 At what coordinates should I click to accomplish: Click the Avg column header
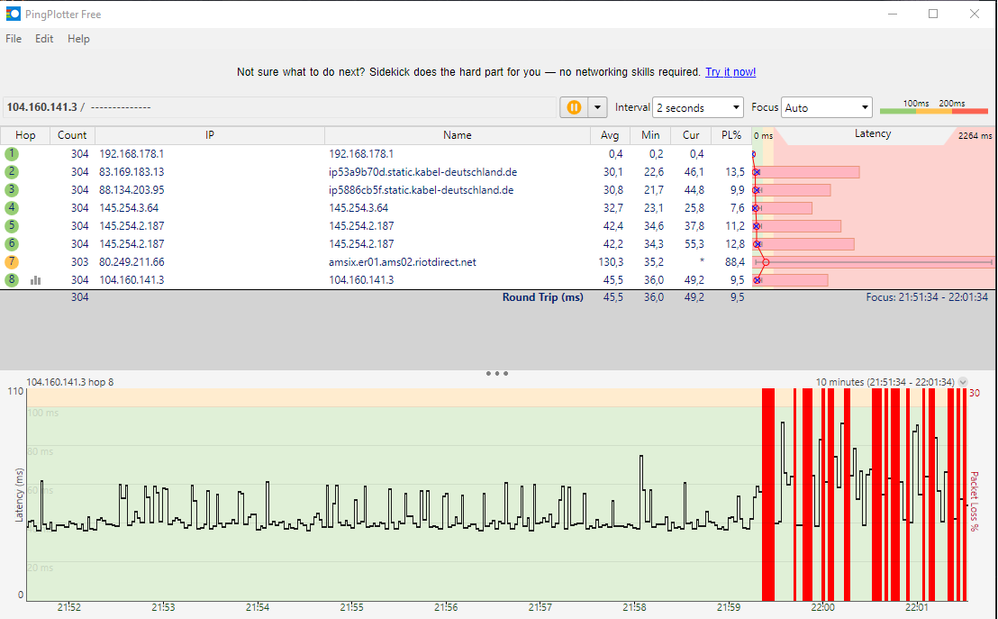pos(610,135)
